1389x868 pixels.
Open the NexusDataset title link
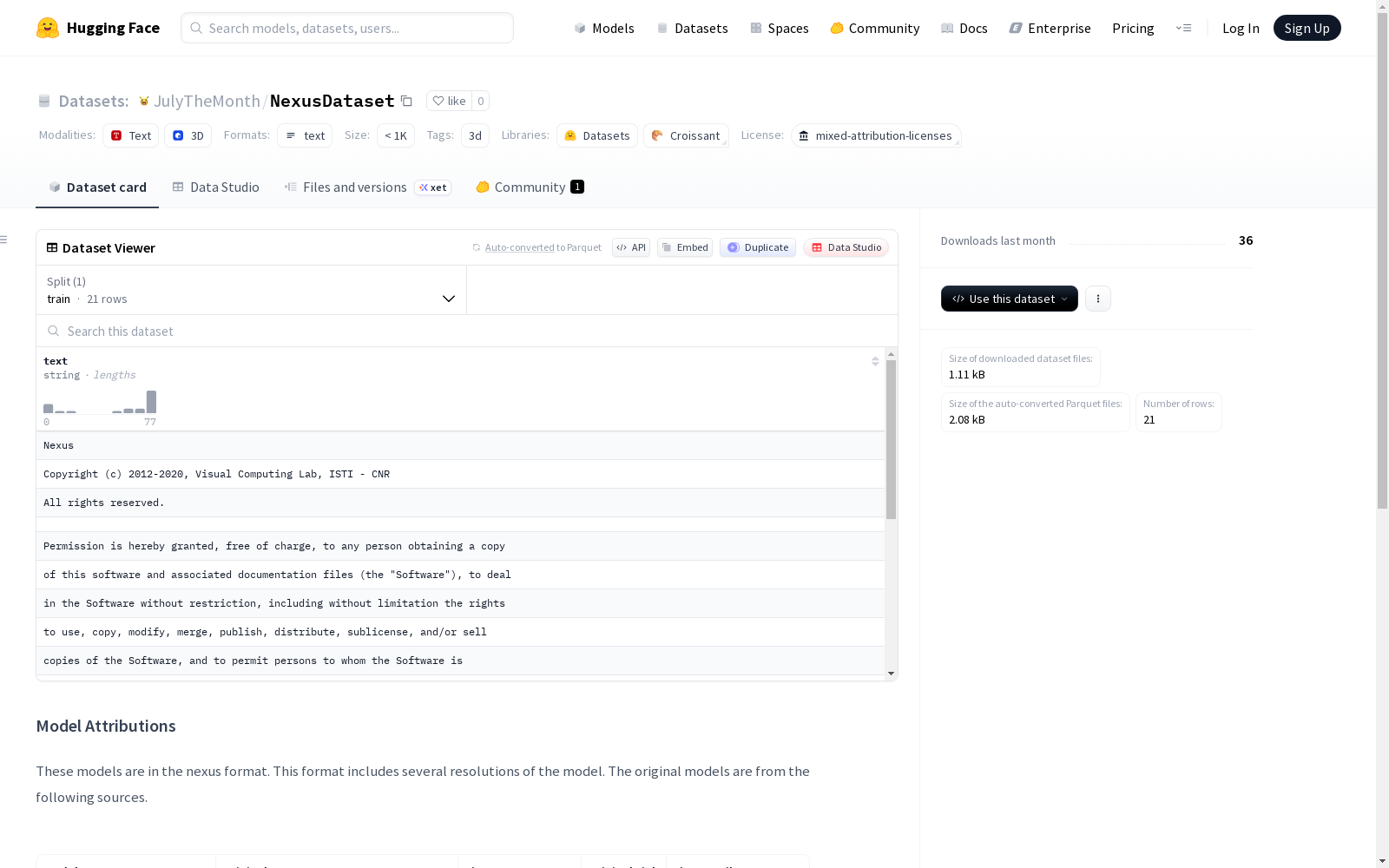332,101
